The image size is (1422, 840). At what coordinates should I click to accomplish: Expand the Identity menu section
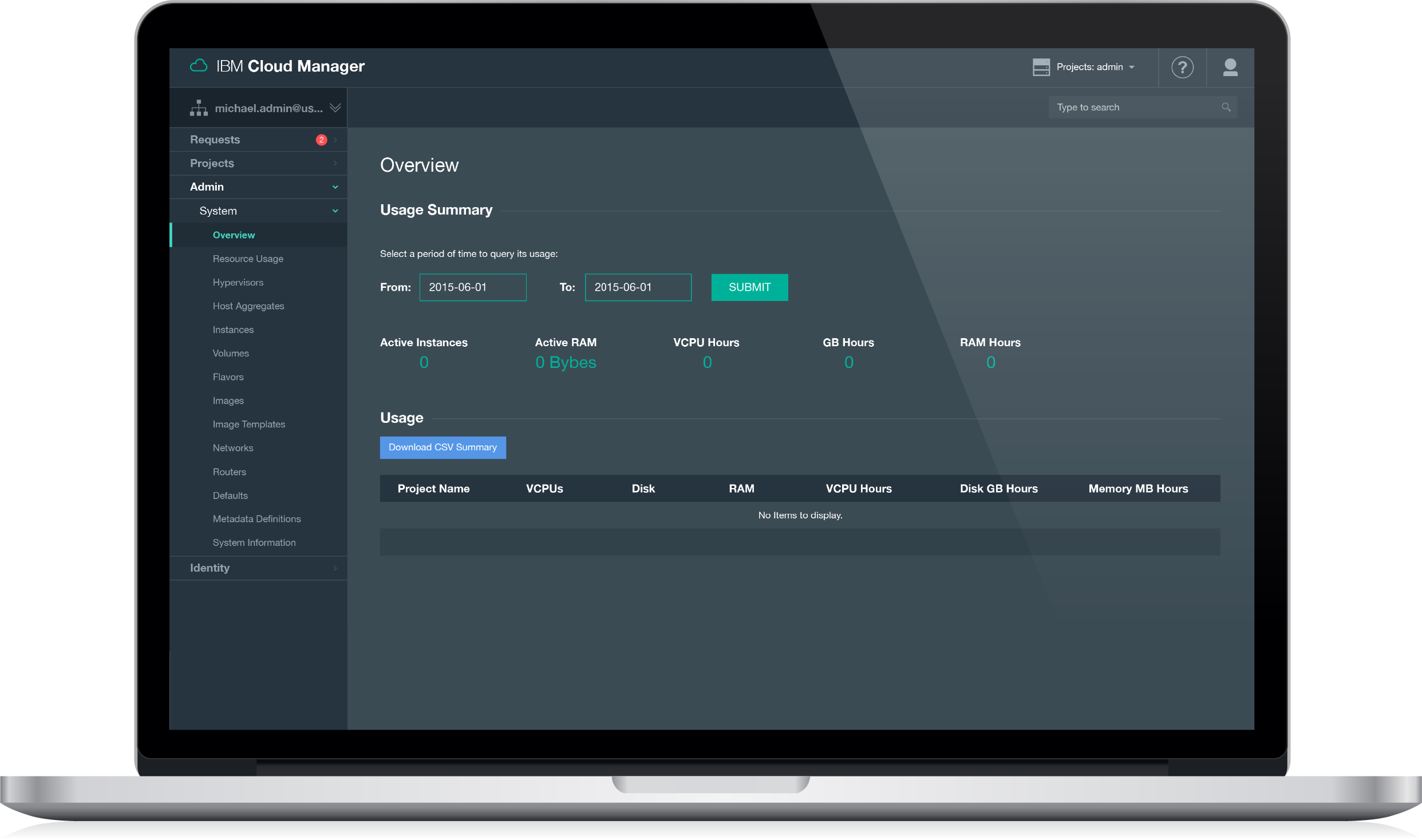[258, 568]
